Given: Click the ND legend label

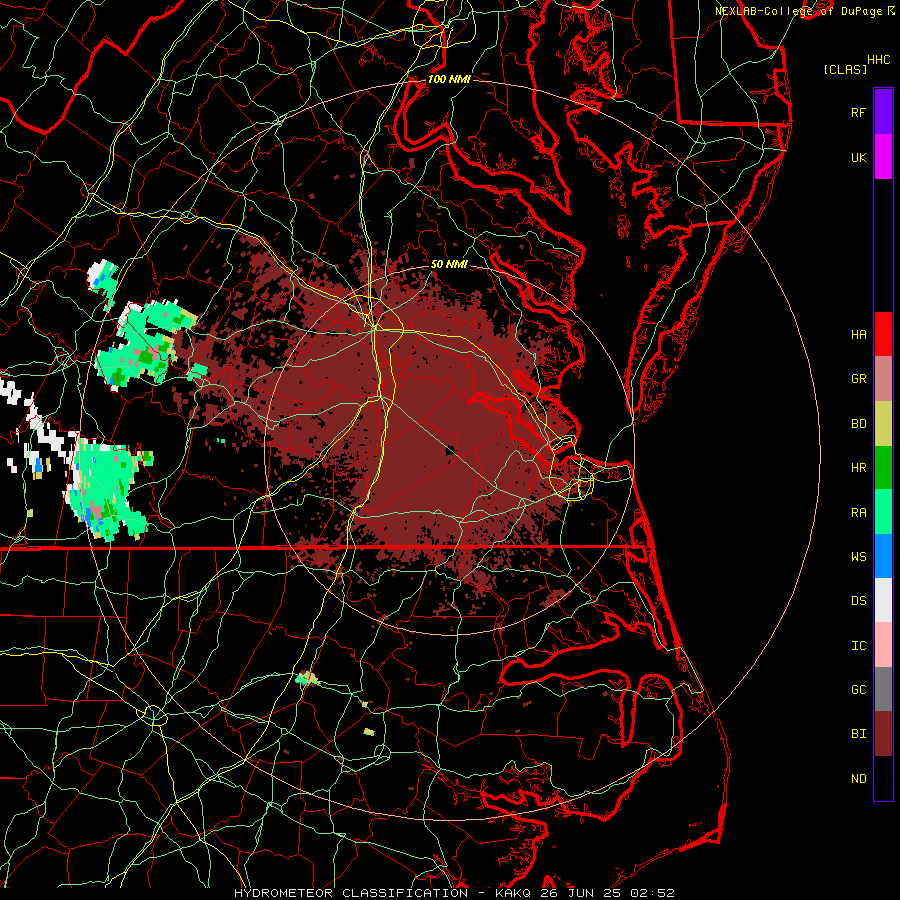Looking at the screenshot, I should click(x=858, y=779).
